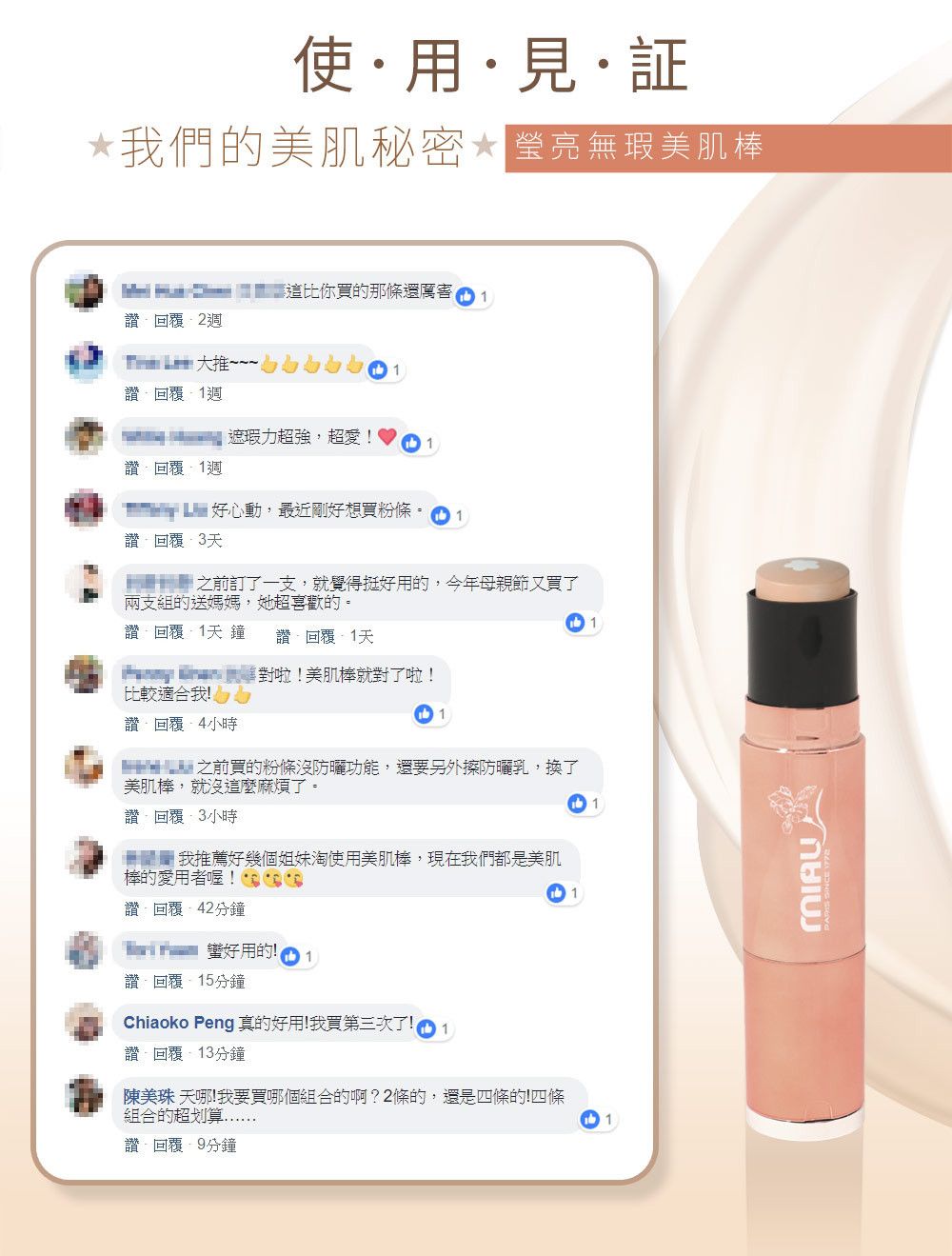Click 讚 under the 2週 comment
Screen dimensions: 952x1256
coord(131,321)
